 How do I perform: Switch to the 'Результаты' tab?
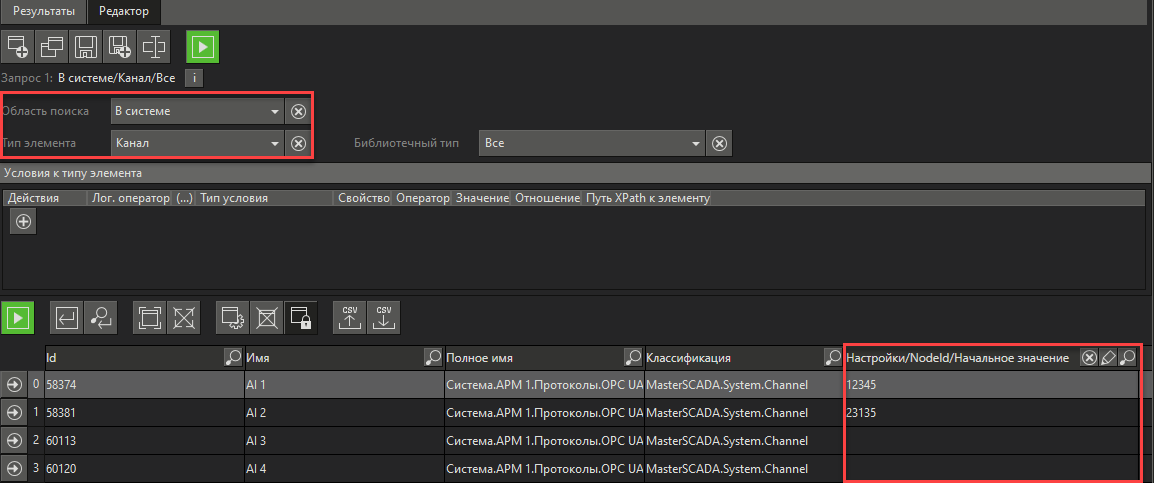coord(43,11)
